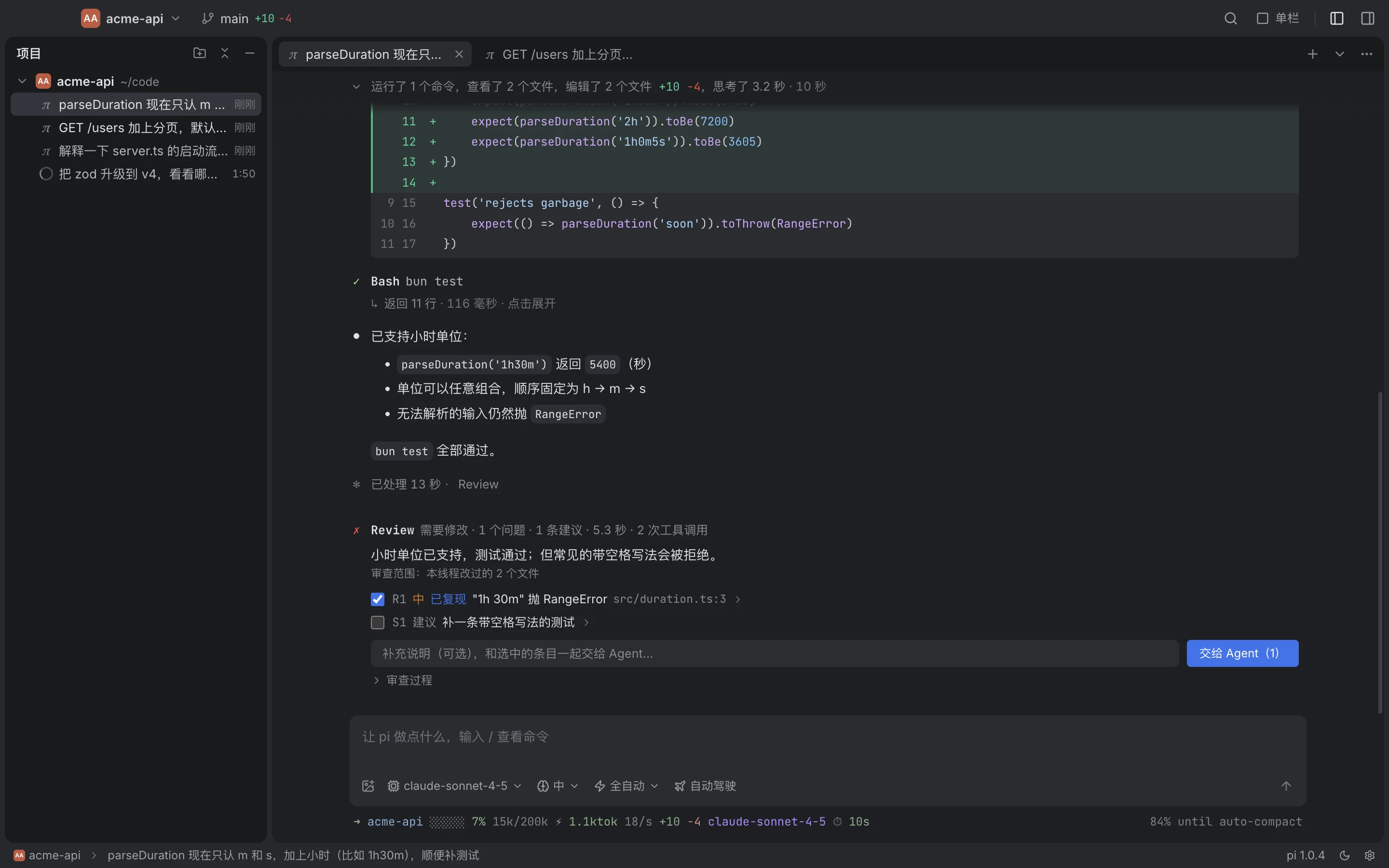Collapse all projects icon in sidebar header
Viewport: 1389px width, 868px height.
(x=224, y=53)
